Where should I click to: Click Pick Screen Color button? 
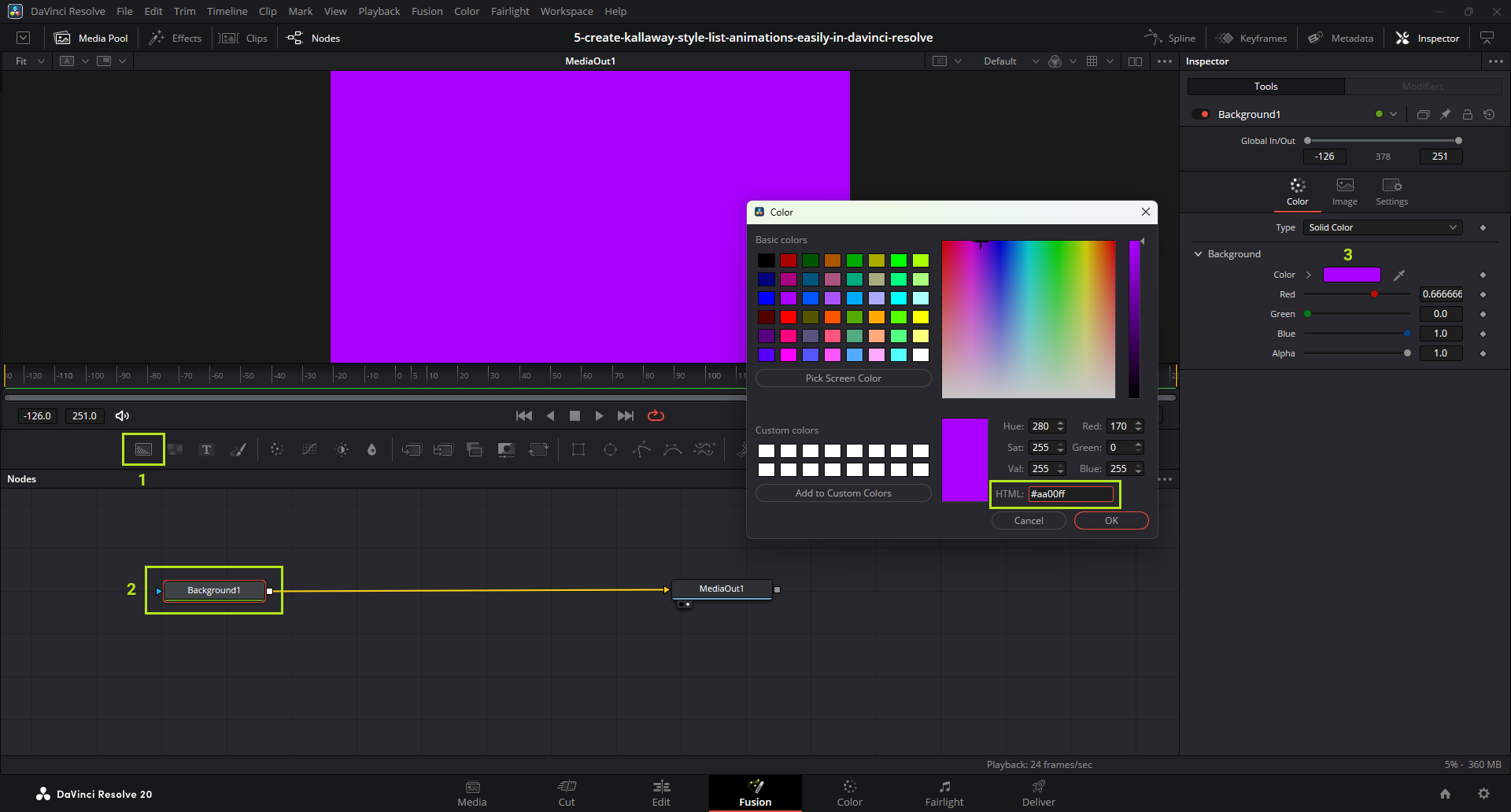pyautogui.click(x=843, y=378)
